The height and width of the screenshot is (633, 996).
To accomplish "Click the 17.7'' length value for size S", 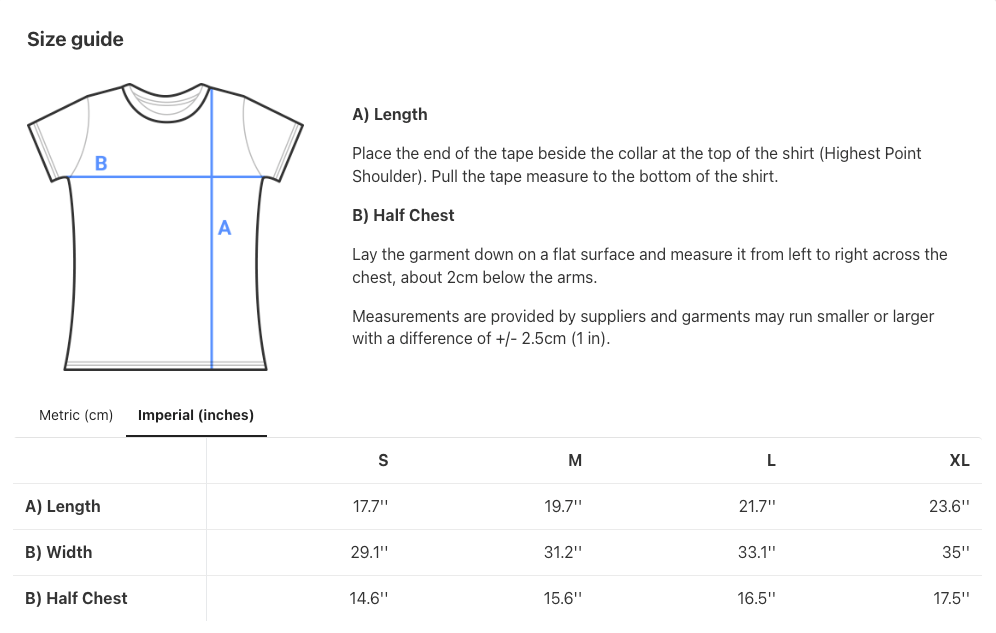I will (370, 507).
